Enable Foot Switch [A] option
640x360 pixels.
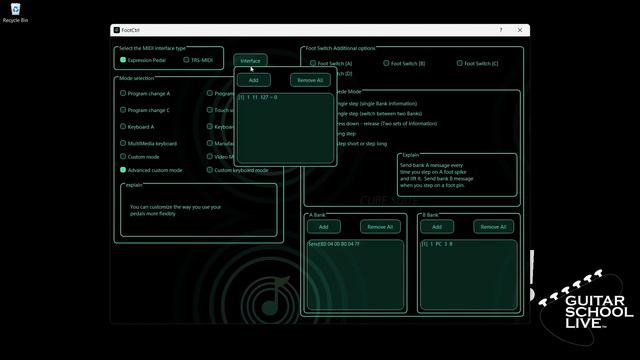coord(331,63)
